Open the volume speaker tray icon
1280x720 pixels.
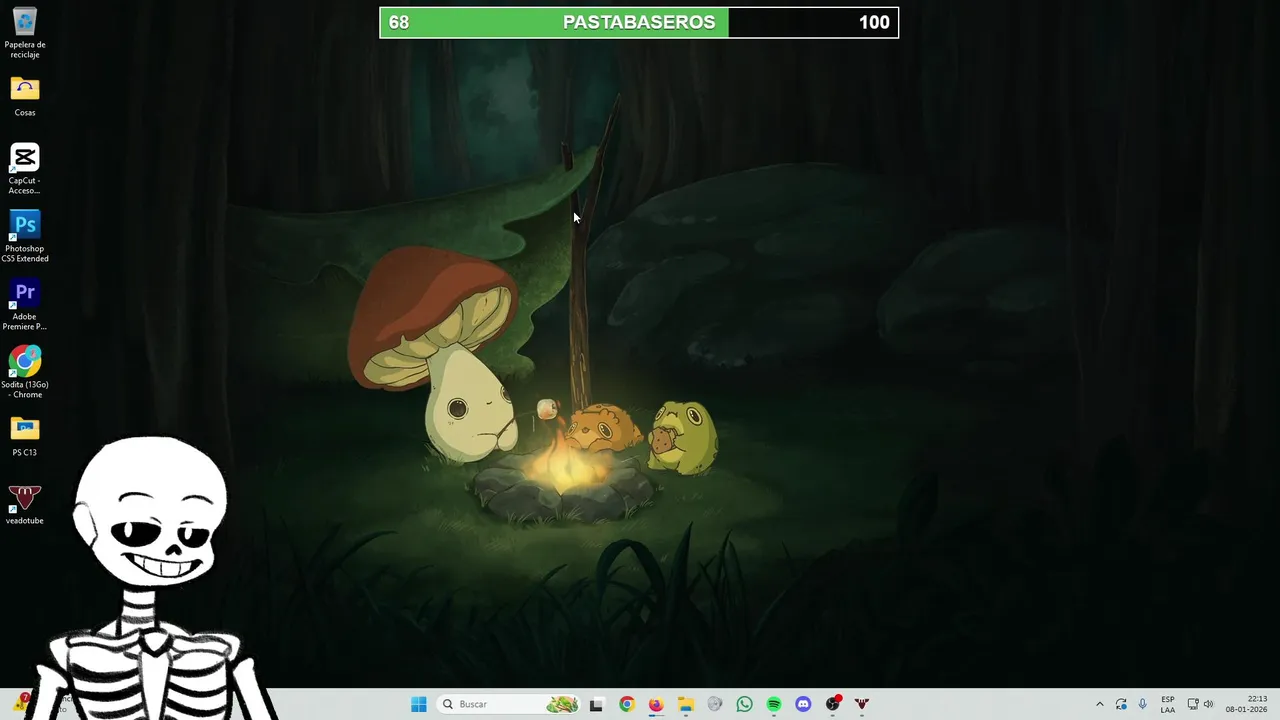[x=1208, y=704]
